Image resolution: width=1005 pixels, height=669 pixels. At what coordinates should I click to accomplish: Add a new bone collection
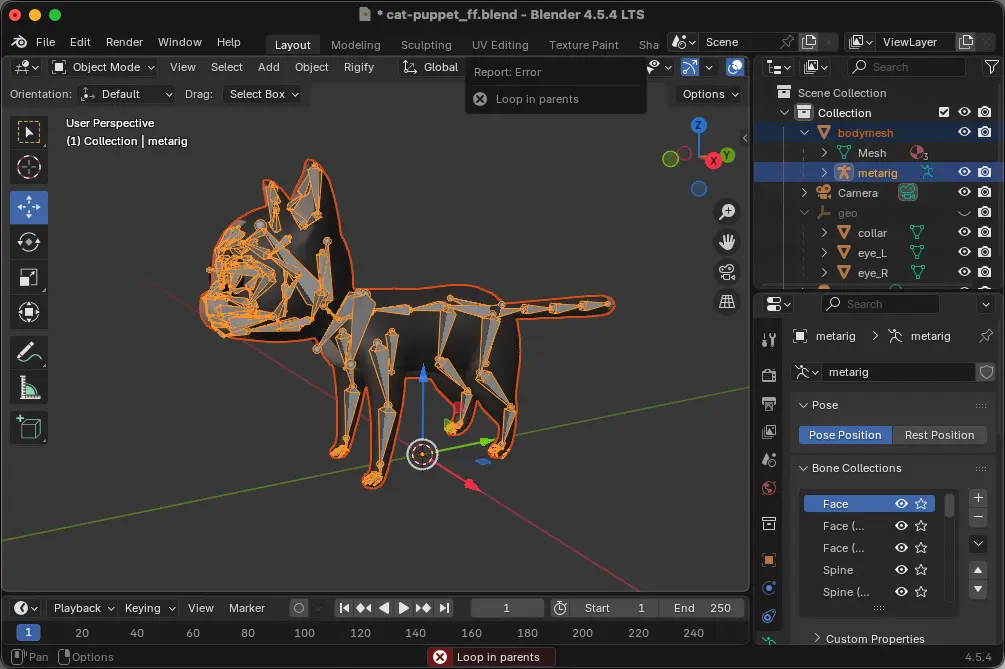(x=978, y=497)
